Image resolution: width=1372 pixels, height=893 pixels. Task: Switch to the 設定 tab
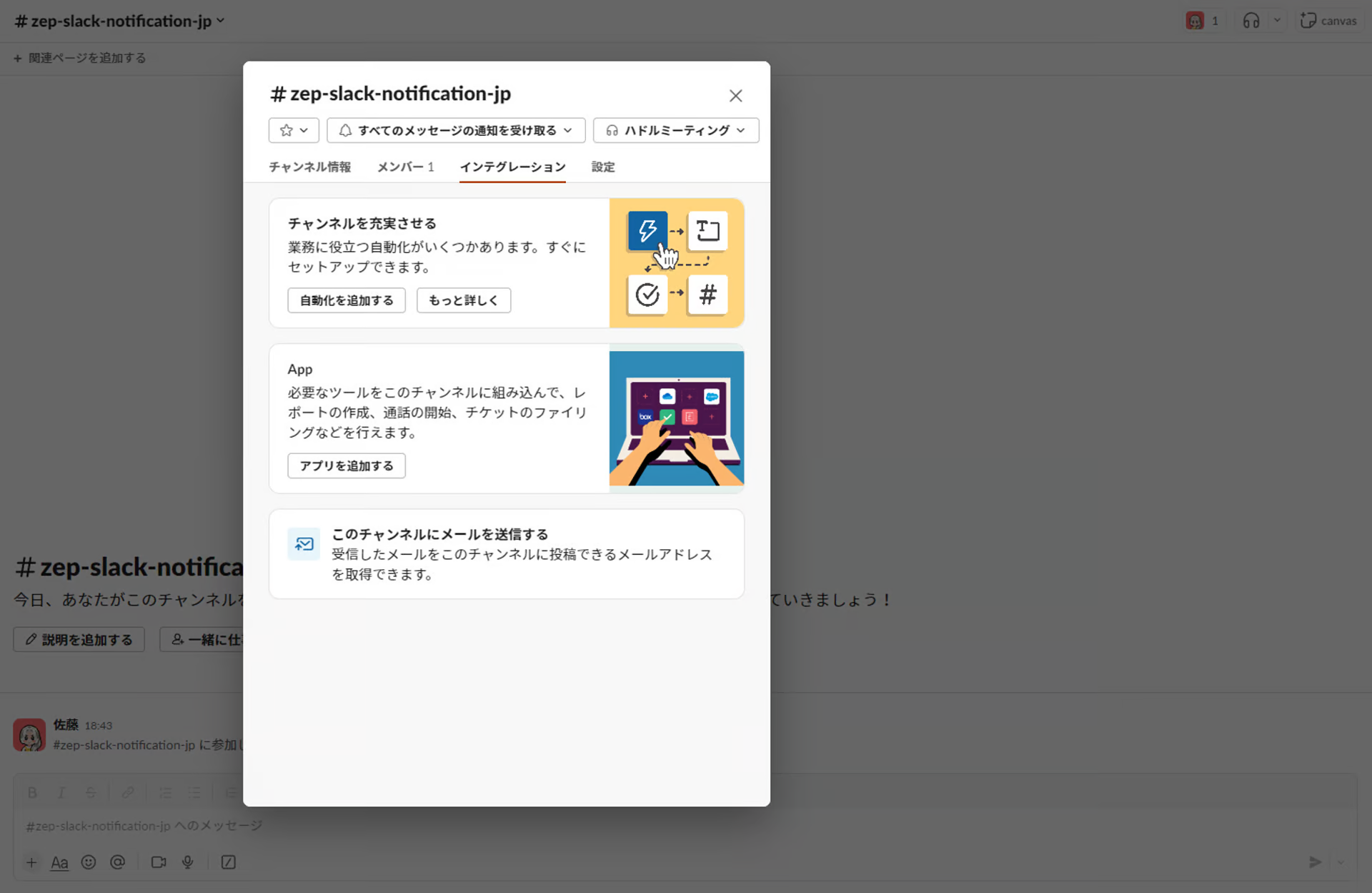point(602,167)
